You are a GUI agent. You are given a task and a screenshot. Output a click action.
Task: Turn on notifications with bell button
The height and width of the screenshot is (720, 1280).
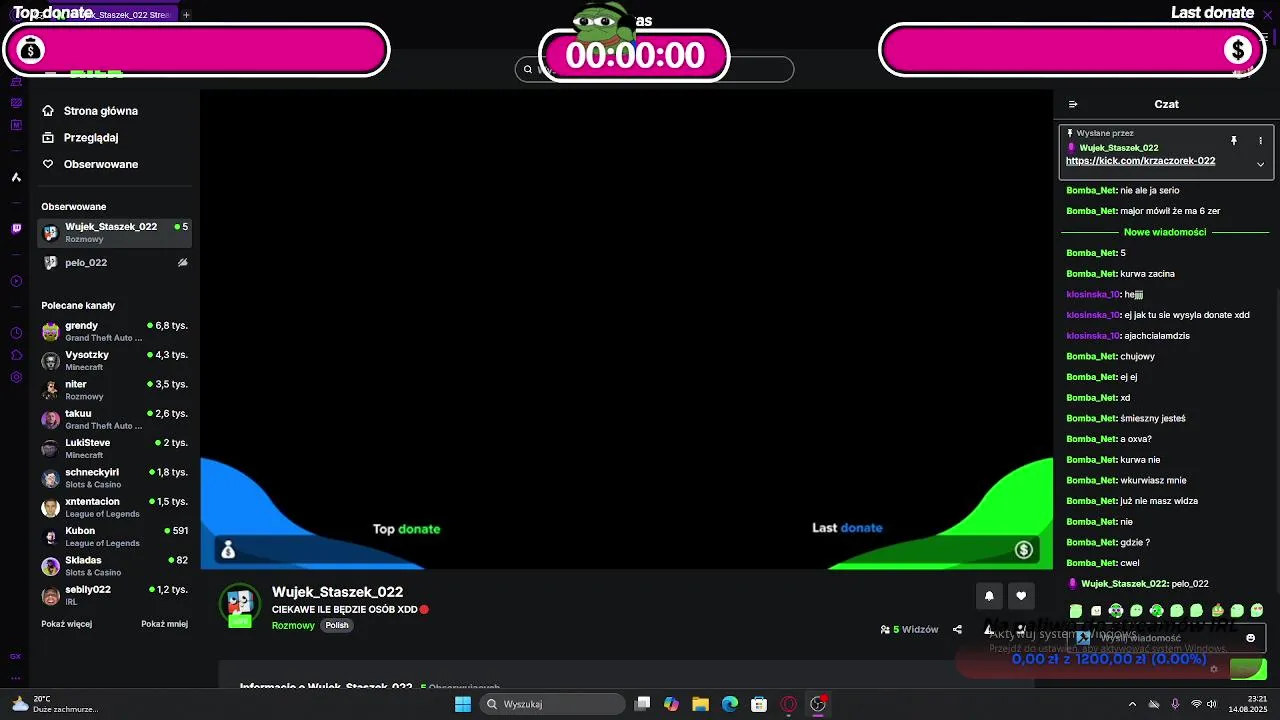989,596
